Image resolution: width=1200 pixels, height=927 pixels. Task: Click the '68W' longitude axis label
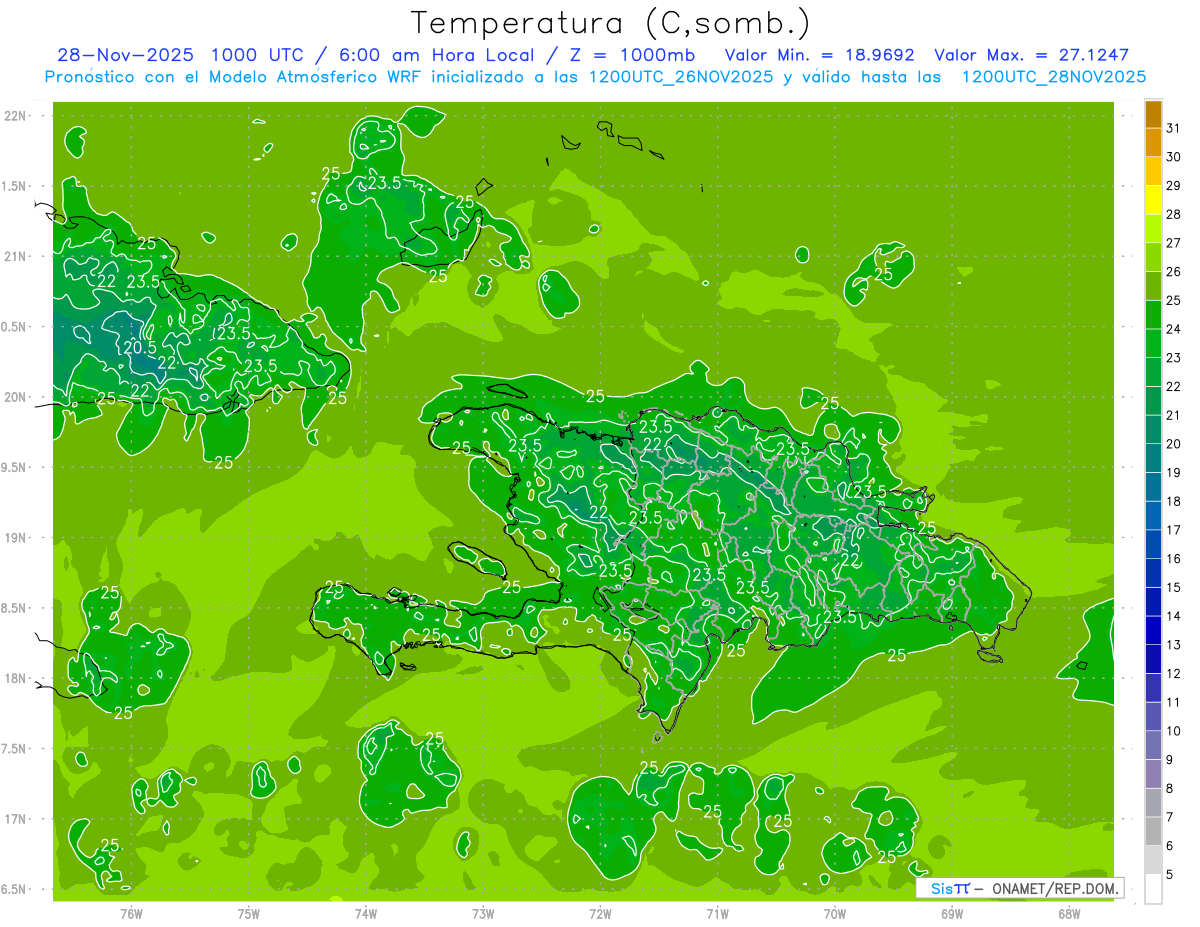[x=1068, y=913]
